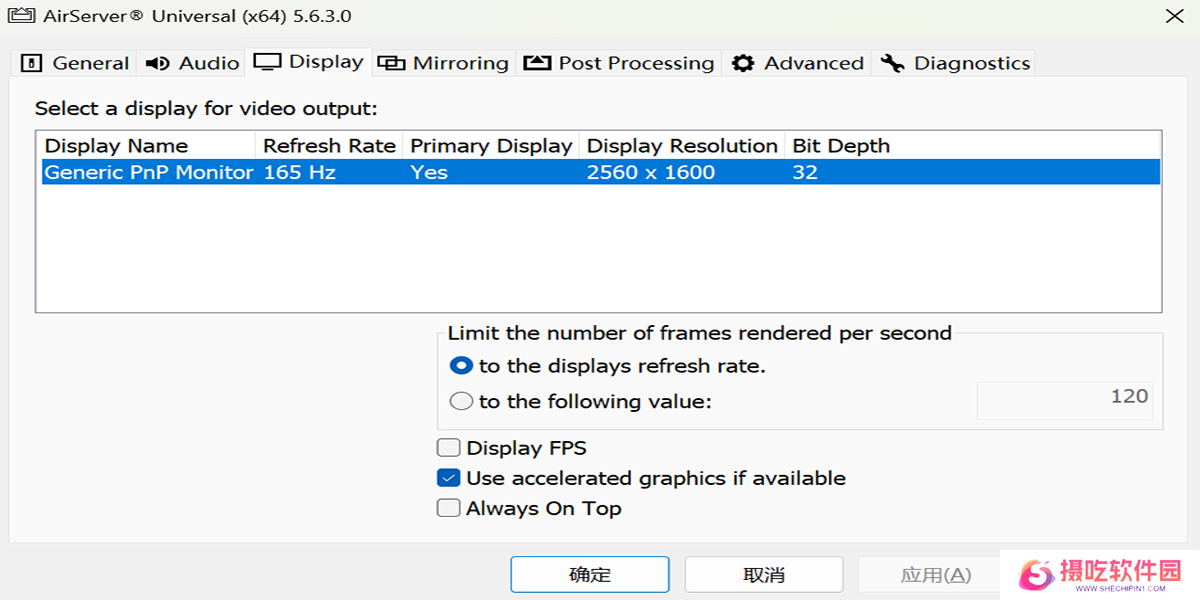
Task: Close the AirServer settings window
Action: pos(1176,17)
